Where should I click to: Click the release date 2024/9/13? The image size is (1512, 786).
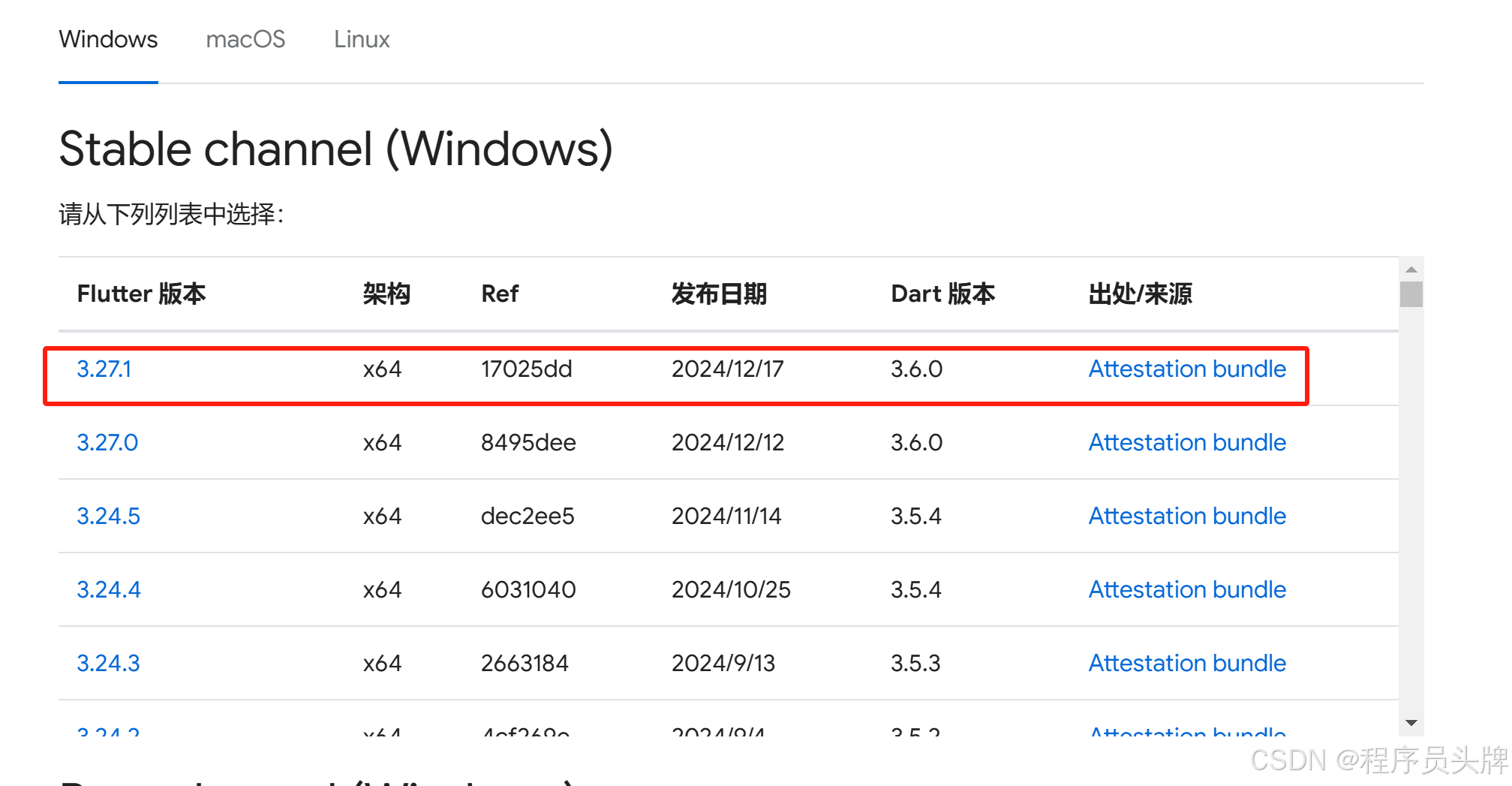723,663
